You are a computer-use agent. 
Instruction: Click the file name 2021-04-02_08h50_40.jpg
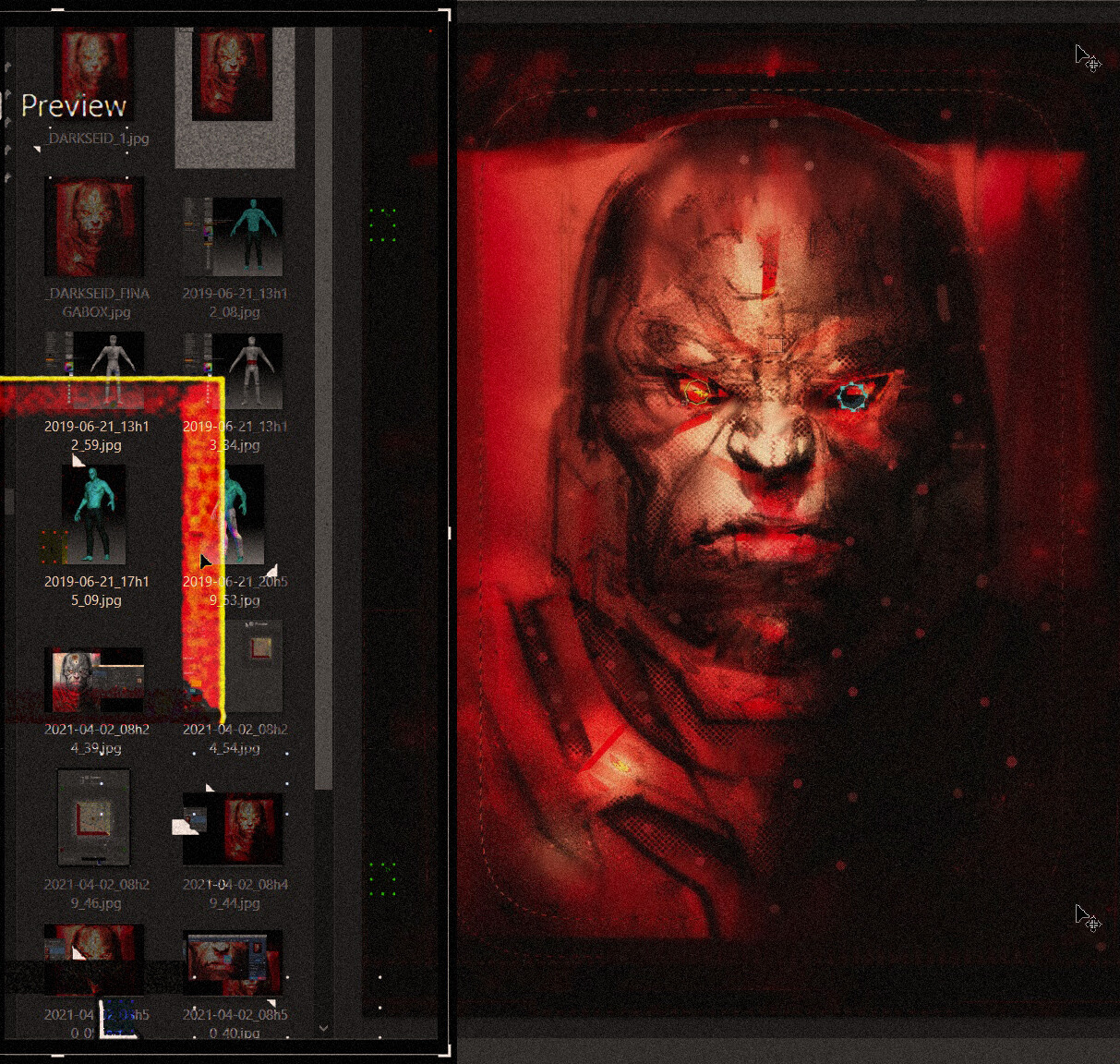[235, 1023]
